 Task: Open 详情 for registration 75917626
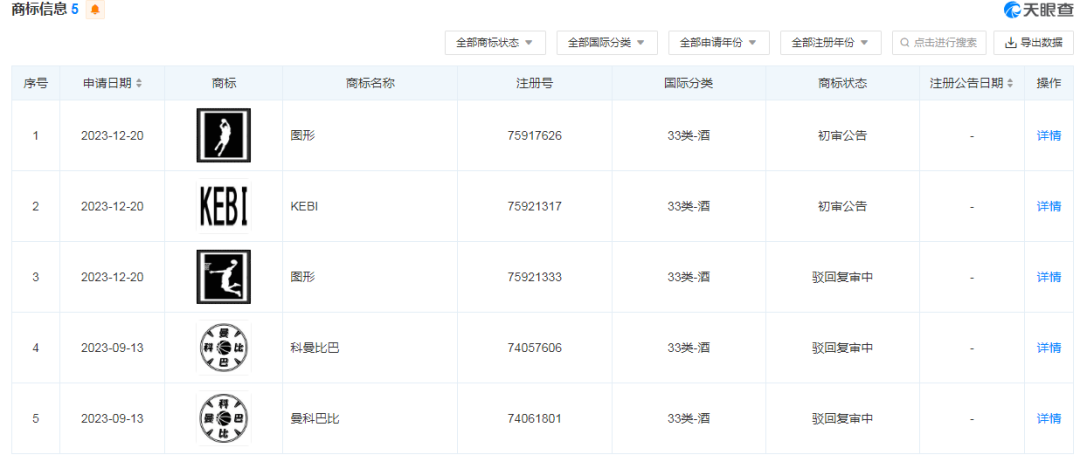1048,136
